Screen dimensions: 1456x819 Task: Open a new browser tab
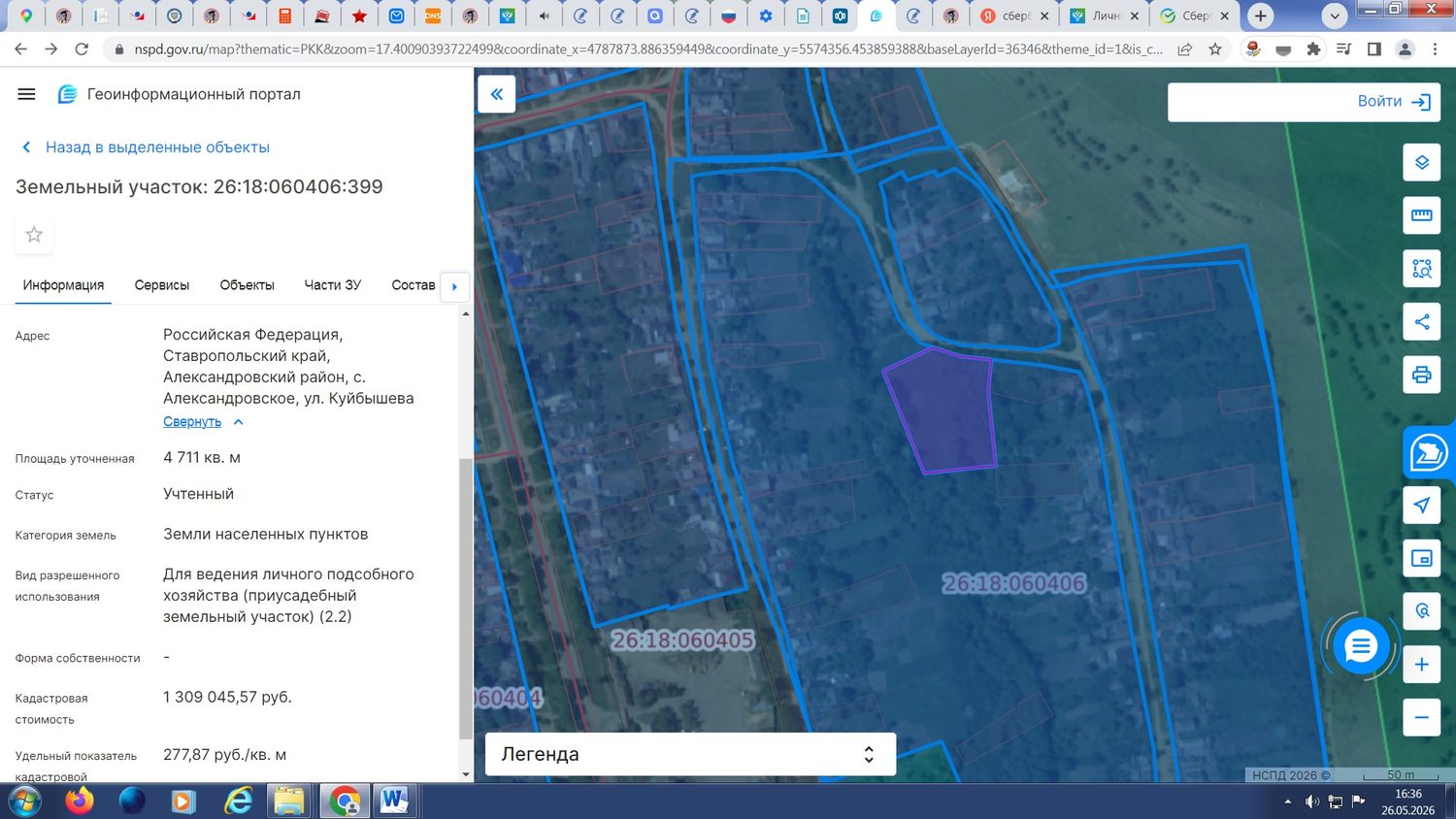(x=1260, y=16)
